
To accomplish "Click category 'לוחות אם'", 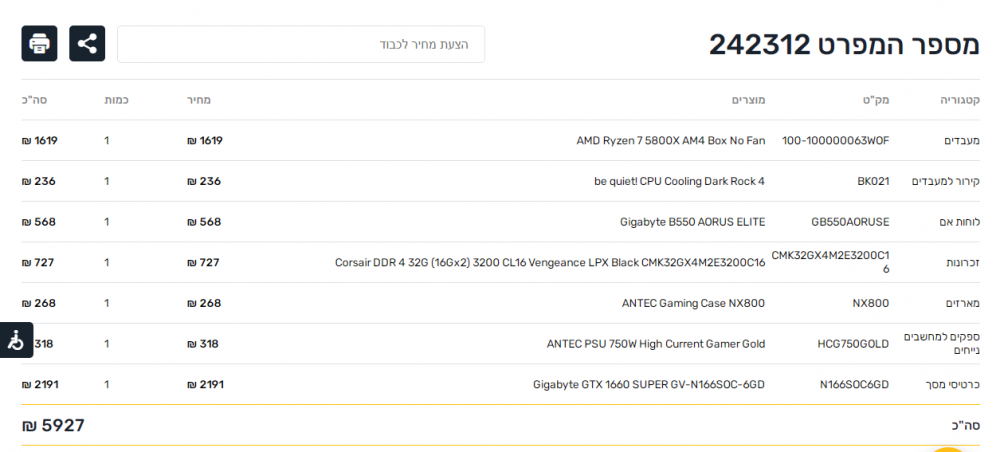I will pos(960,222).
